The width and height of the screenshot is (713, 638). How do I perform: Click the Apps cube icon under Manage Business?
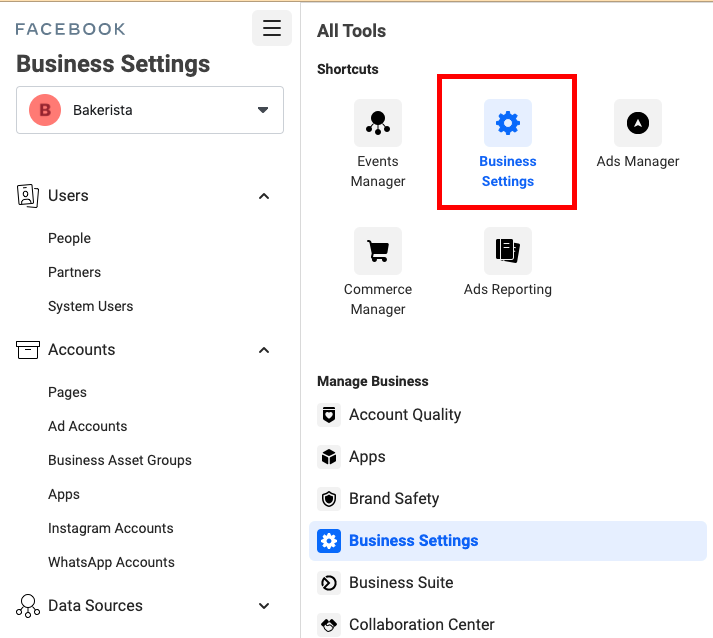(x=329, y=457)
